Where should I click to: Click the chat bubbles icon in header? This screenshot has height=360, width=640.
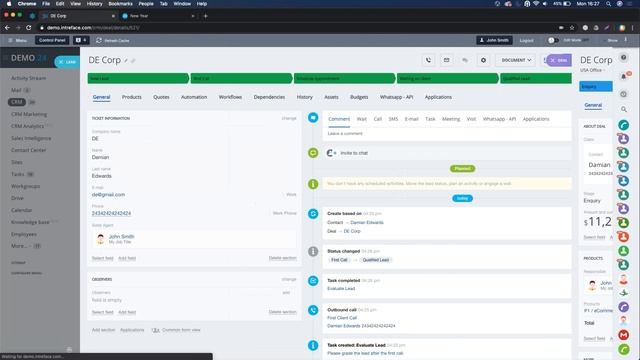click(x=465, y=60)
